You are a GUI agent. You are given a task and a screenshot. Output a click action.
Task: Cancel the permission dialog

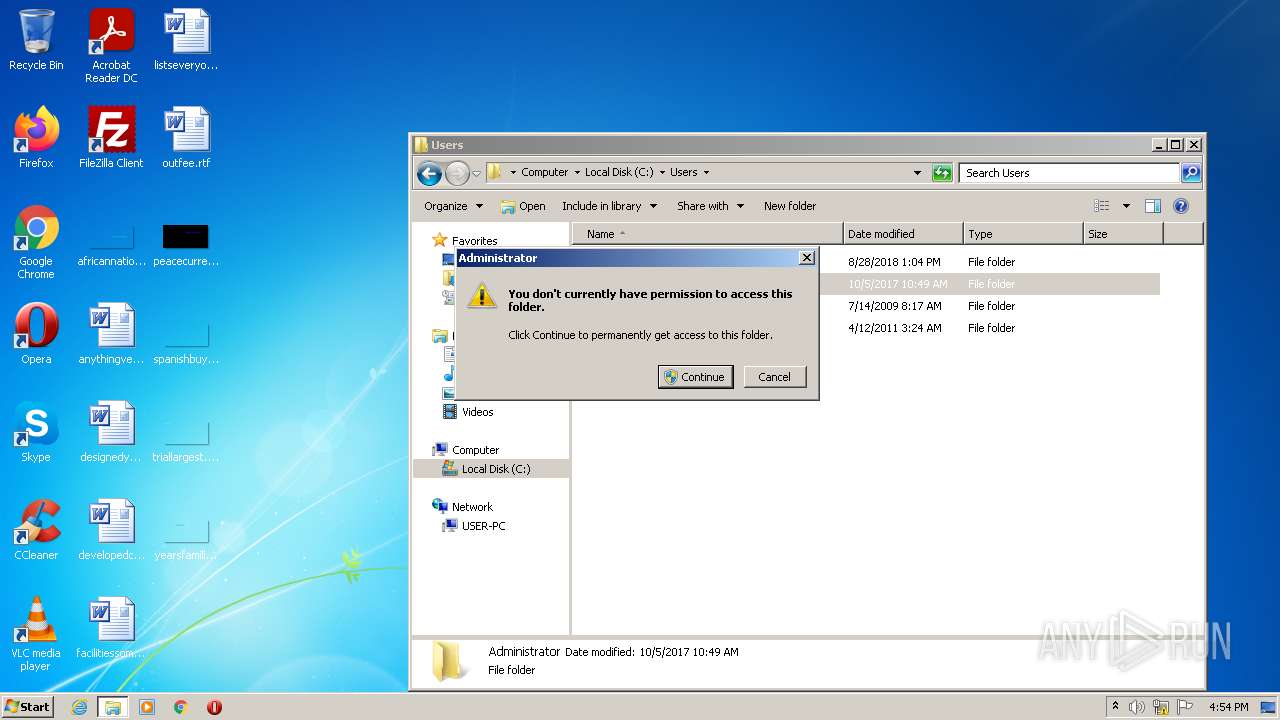(x=775, y=377)
